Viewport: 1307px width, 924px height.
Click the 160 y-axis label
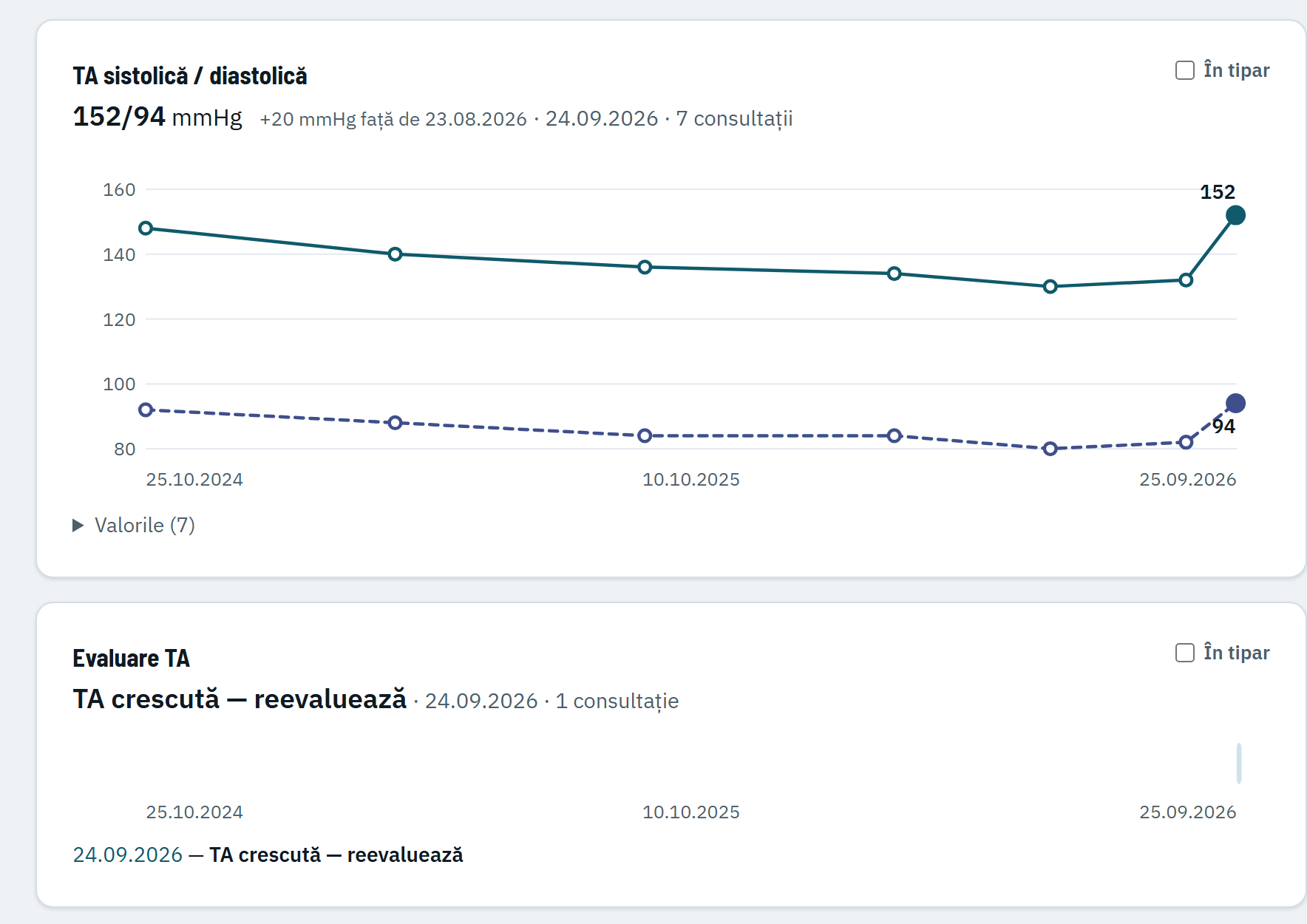[119, 190]
